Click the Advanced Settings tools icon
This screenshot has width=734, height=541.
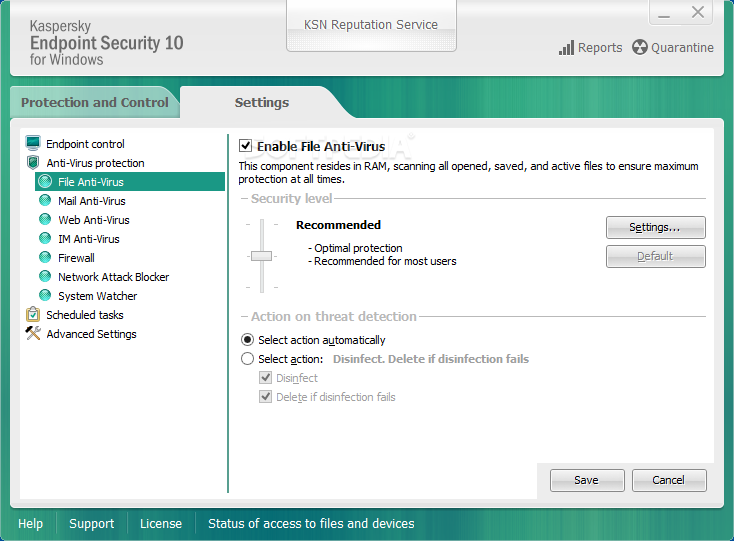coord(33,333)
